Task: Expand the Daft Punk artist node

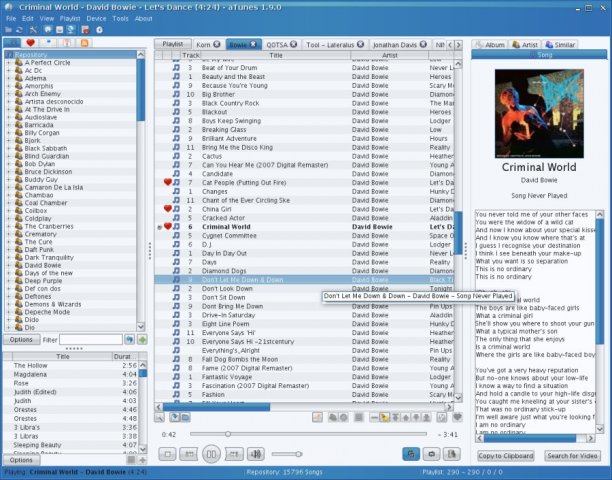Action: click(x=9, y=250)
